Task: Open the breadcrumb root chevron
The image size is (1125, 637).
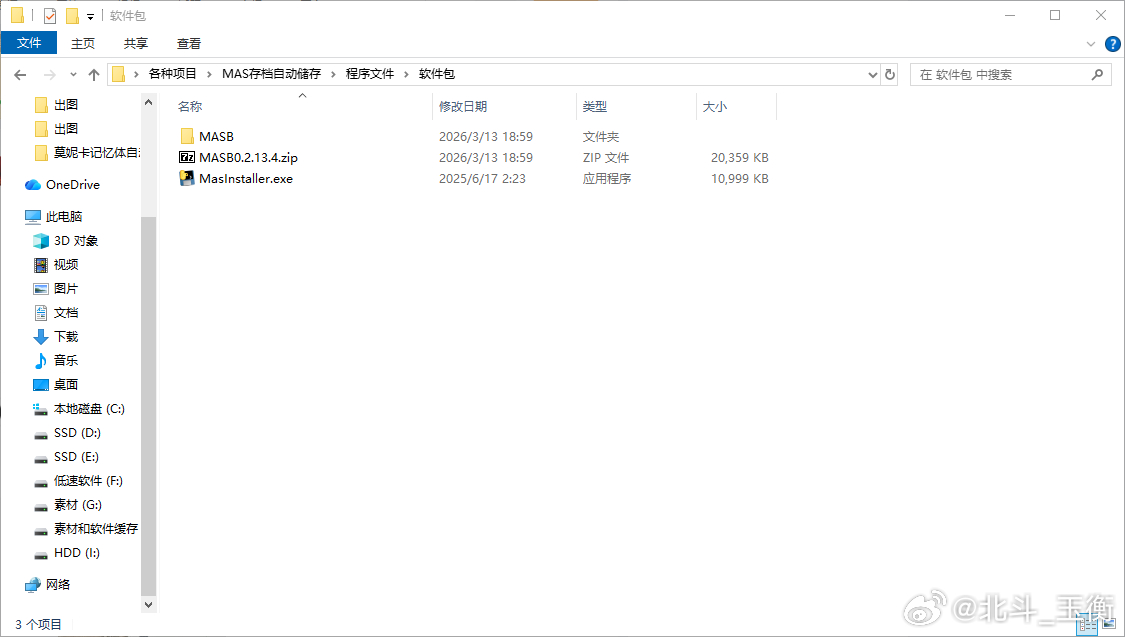Action: coord(136,74)
